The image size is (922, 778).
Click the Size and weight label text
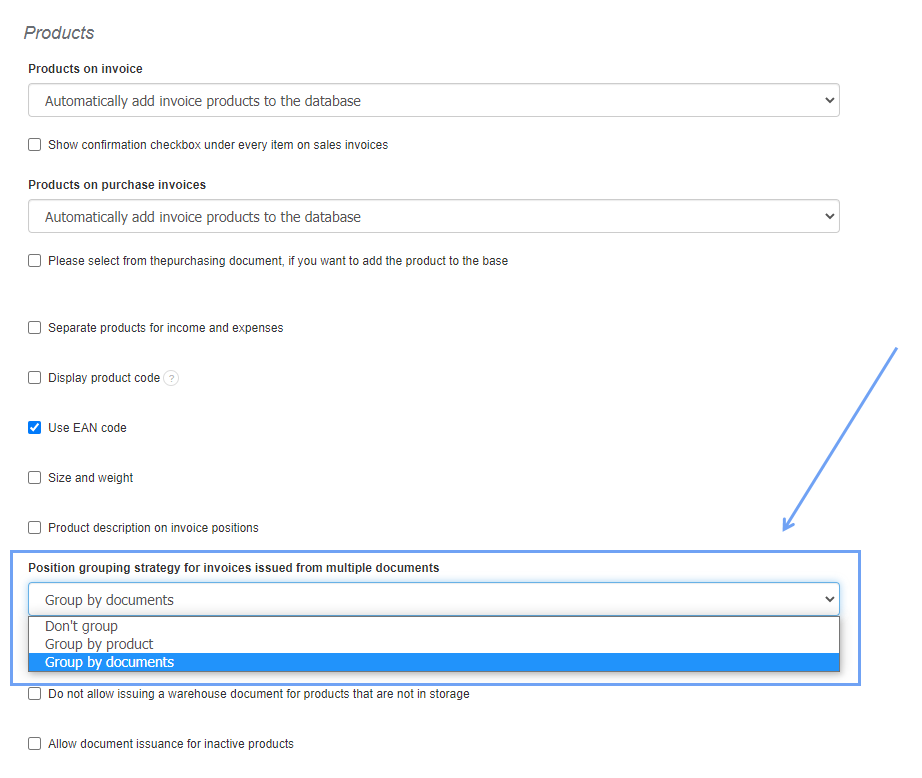[90, 478]
